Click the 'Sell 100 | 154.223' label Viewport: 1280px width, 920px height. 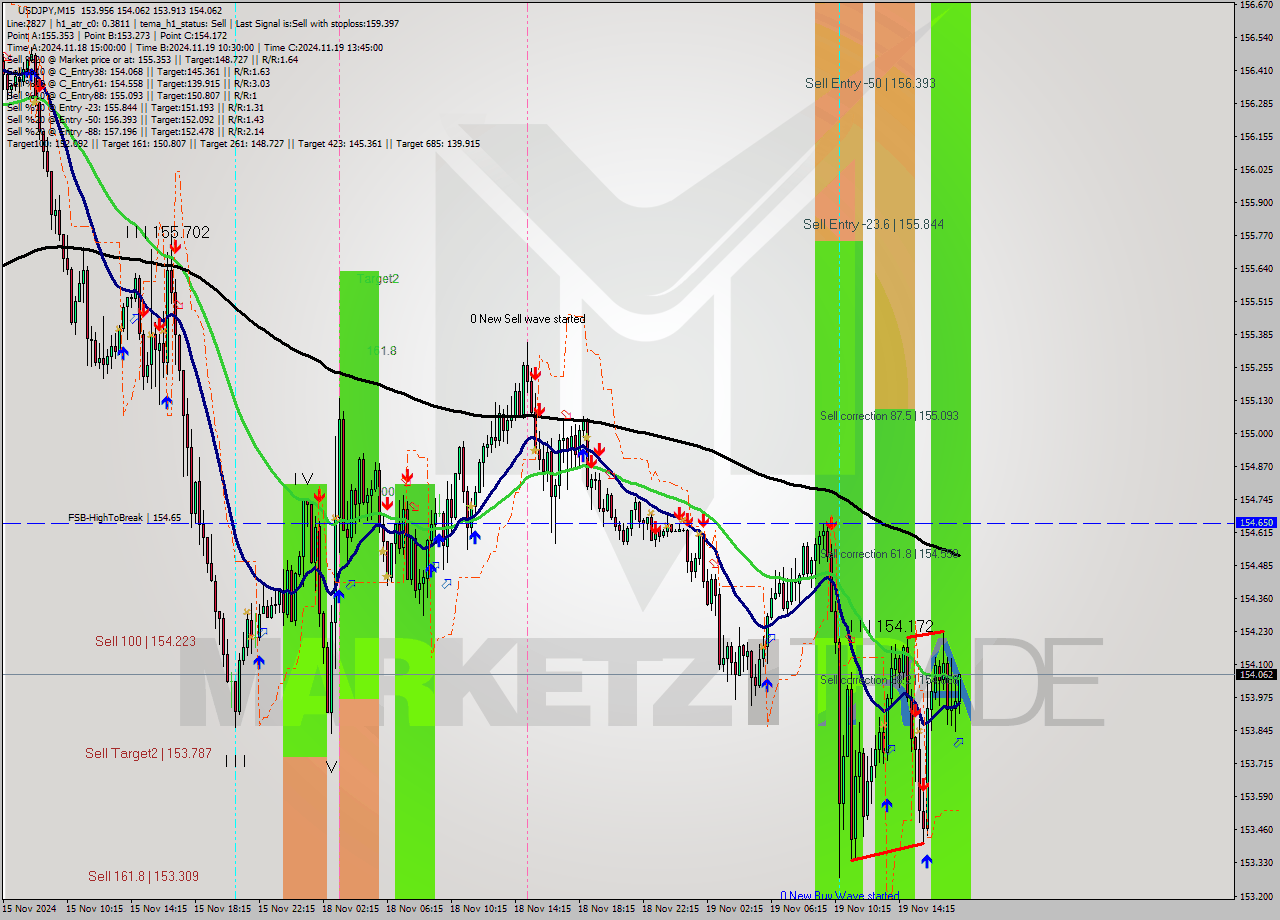(x=146, y=641)
